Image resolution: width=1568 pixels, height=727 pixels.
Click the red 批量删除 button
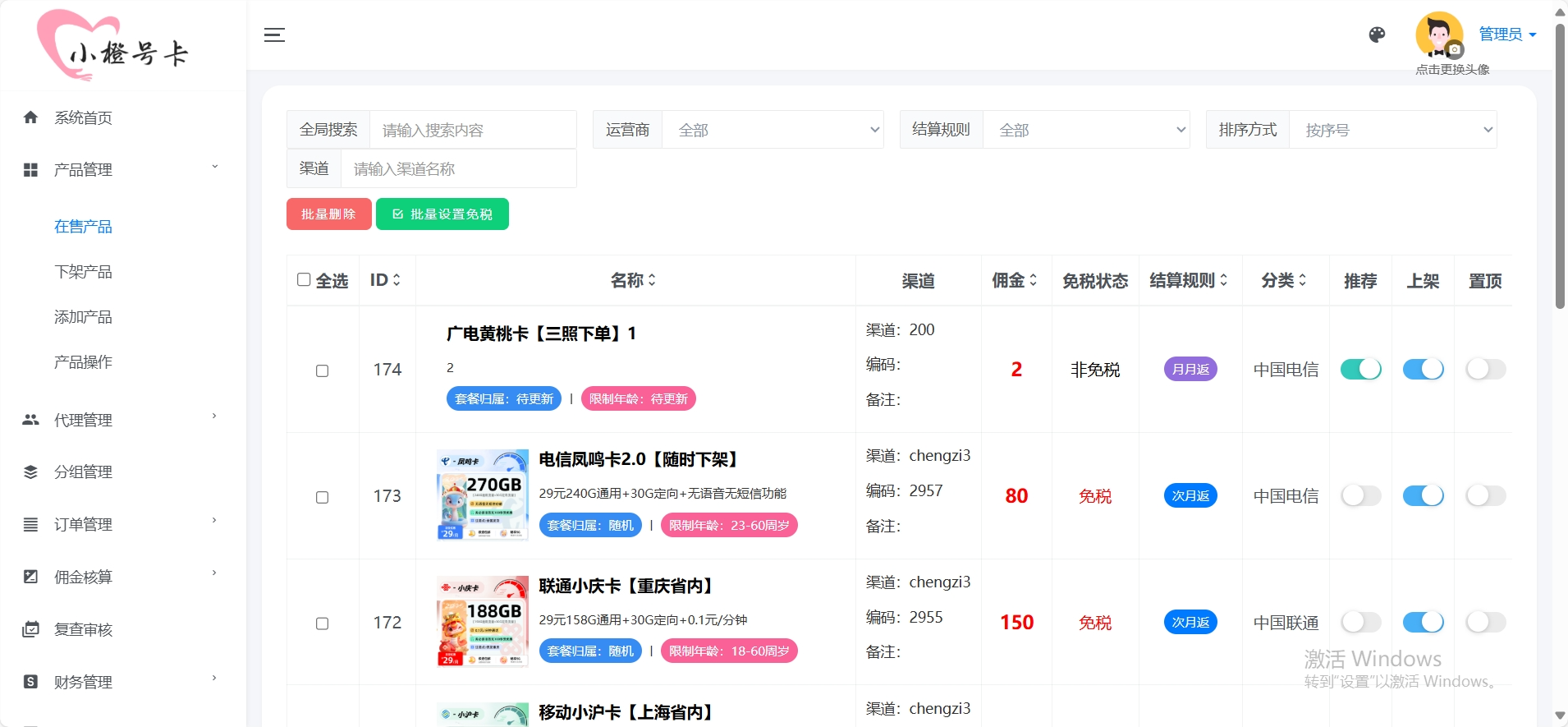(x=328, y=214)
